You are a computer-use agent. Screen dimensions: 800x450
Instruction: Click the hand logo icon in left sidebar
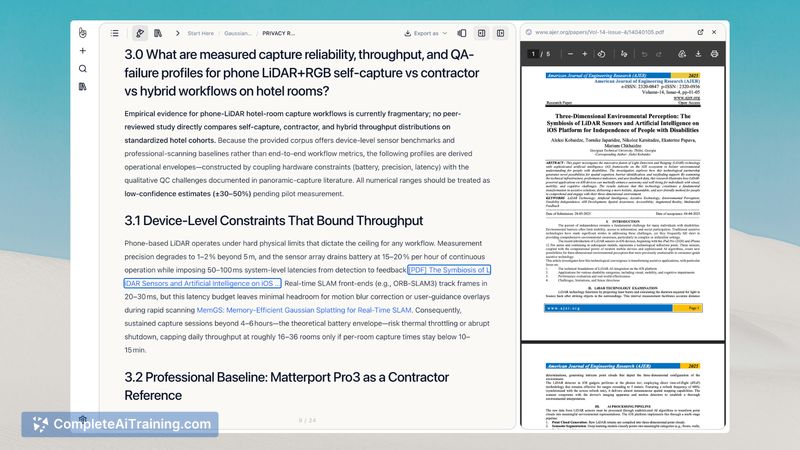83,33
